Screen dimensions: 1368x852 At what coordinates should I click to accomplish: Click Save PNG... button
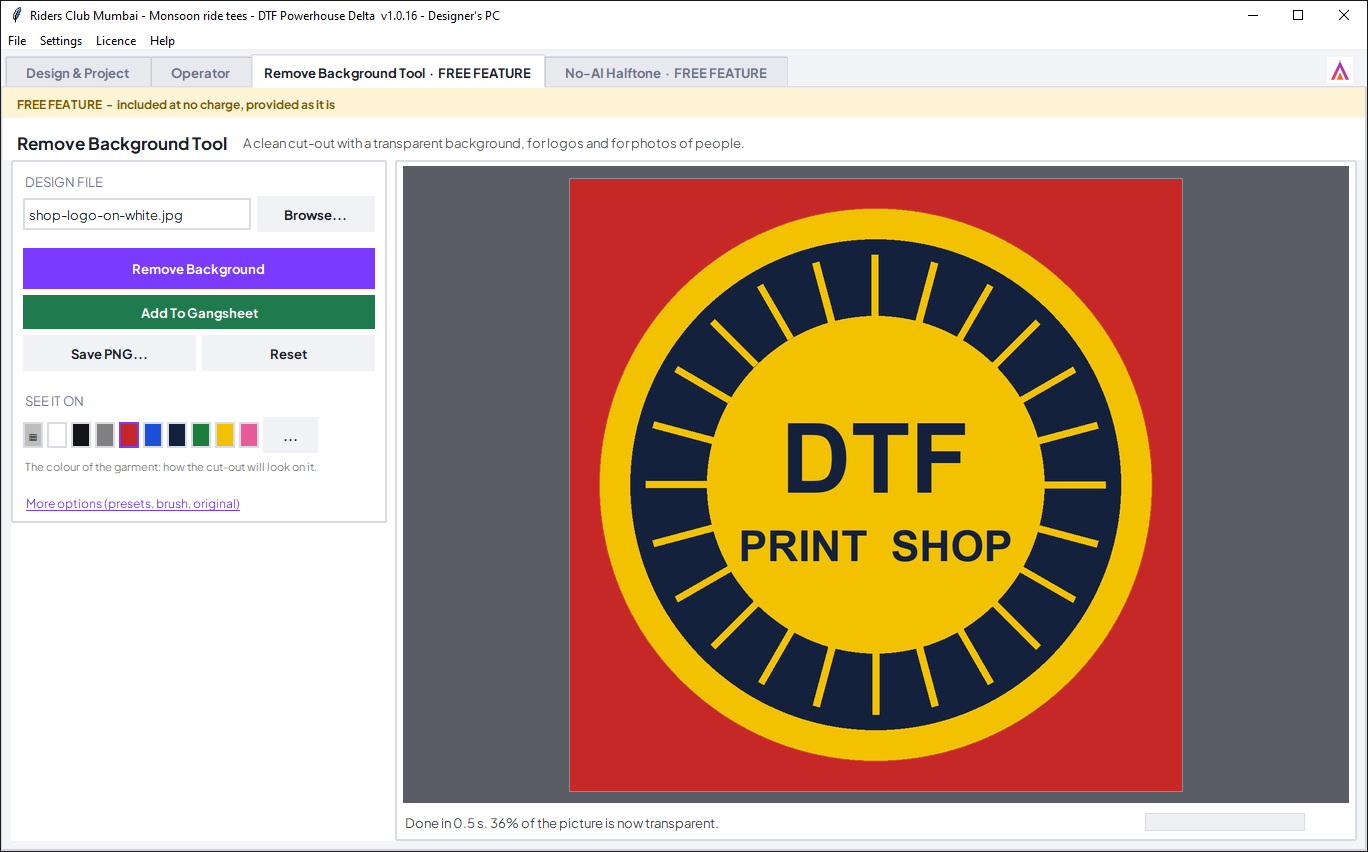[x=109, y=354]
